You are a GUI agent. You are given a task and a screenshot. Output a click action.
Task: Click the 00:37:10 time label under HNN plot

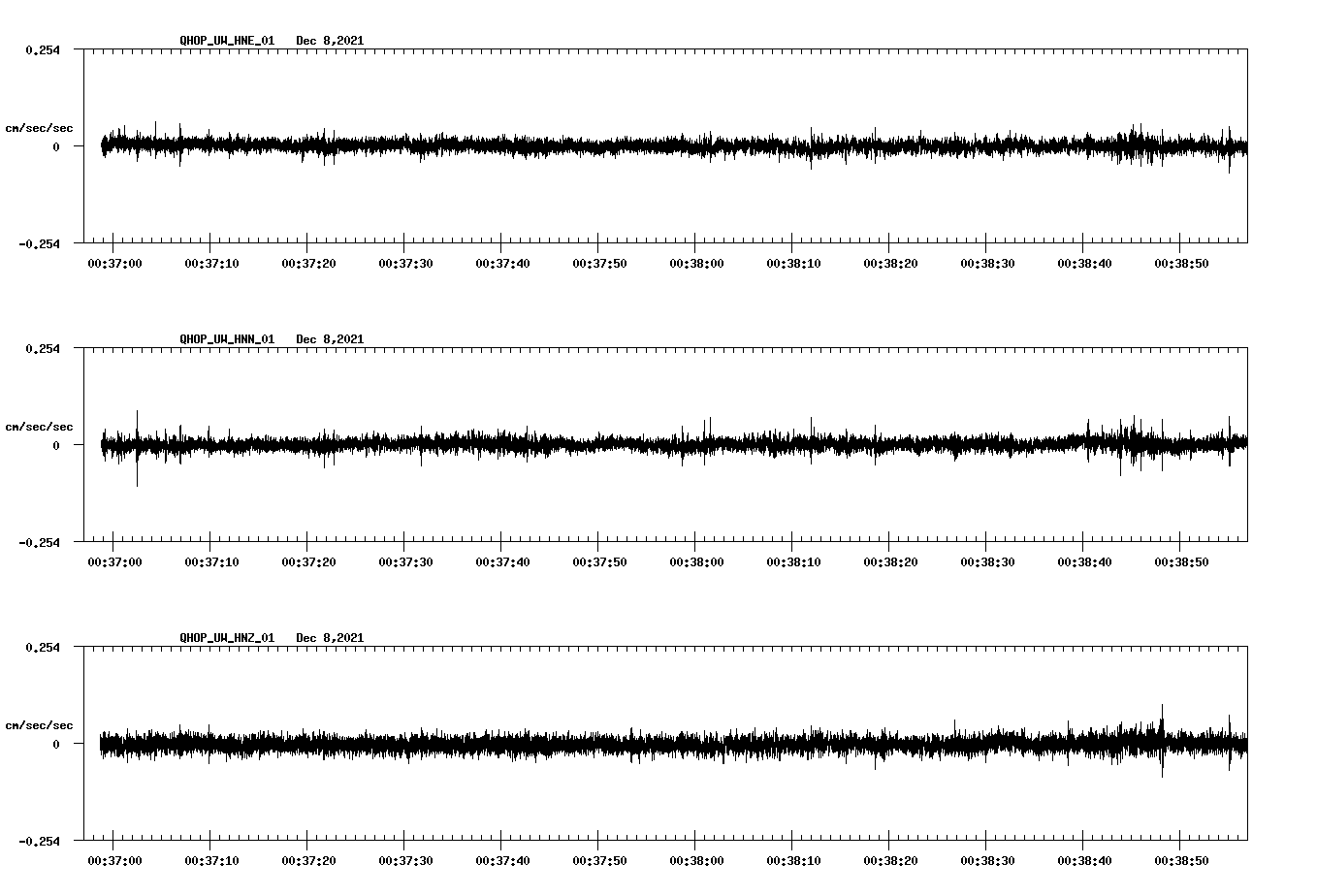pos(211,561)
